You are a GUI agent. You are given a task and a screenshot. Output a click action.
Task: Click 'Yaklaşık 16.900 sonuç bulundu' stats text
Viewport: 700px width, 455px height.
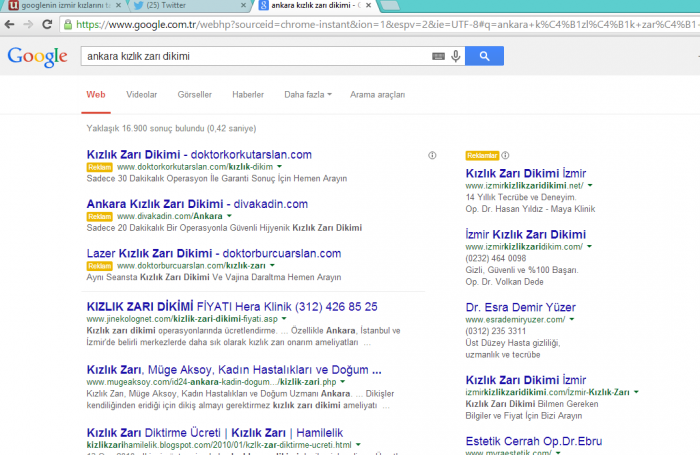(x=171, y=129)
